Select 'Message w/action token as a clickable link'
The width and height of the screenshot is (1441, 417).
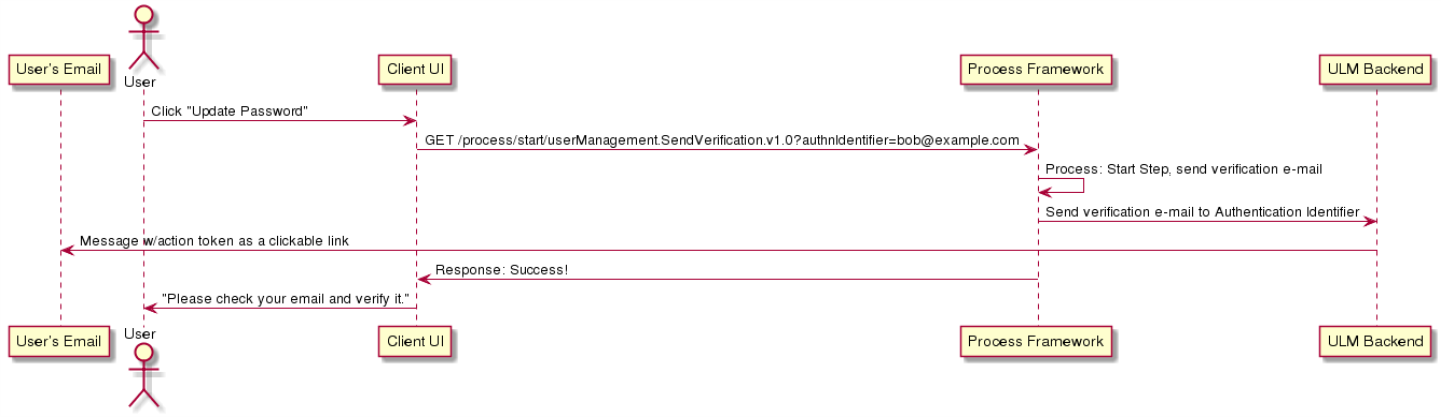[214, 241]
